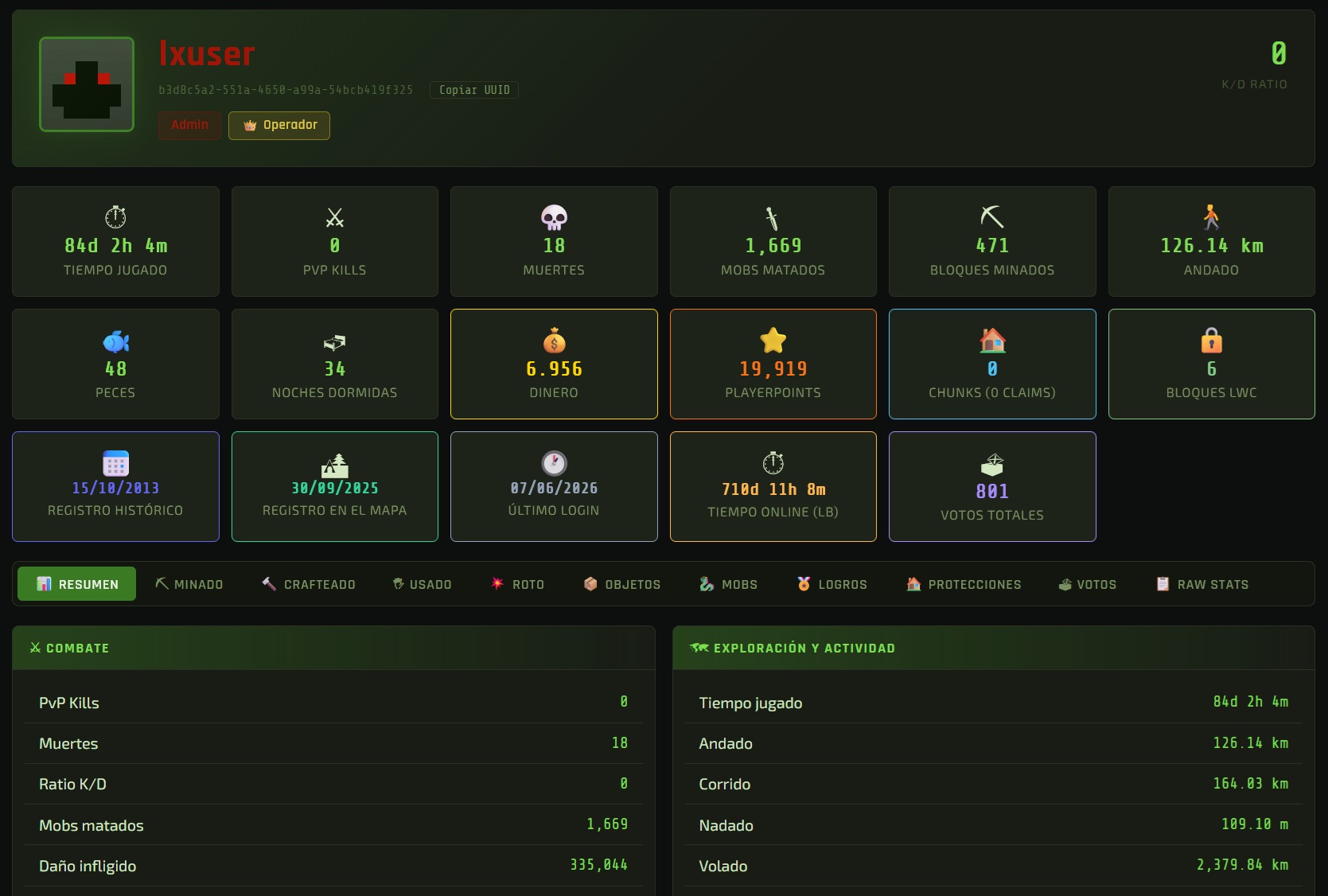Viewport: 1328px width, 896px height.
Task: Click the money bag Dinero icon
Action: 554,341
